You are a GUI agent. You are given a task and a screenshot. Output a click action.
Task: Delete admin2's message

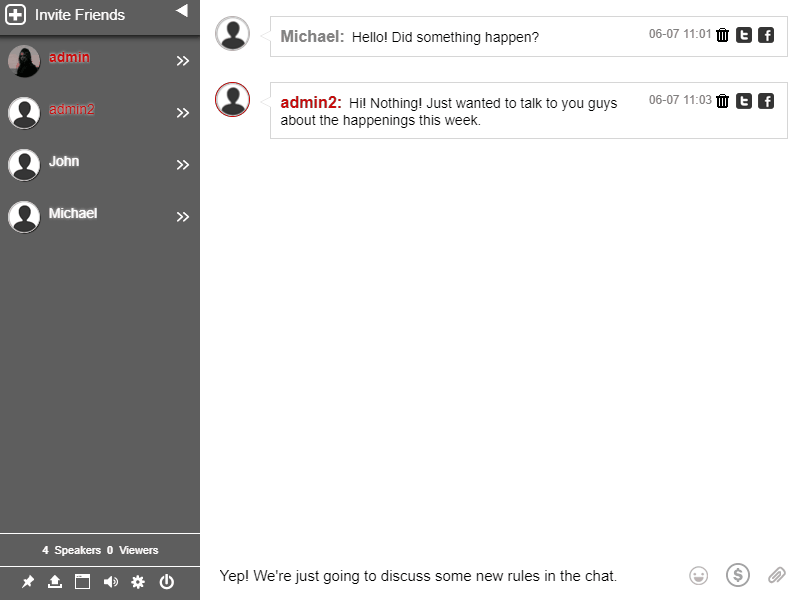tap(722, 100)
